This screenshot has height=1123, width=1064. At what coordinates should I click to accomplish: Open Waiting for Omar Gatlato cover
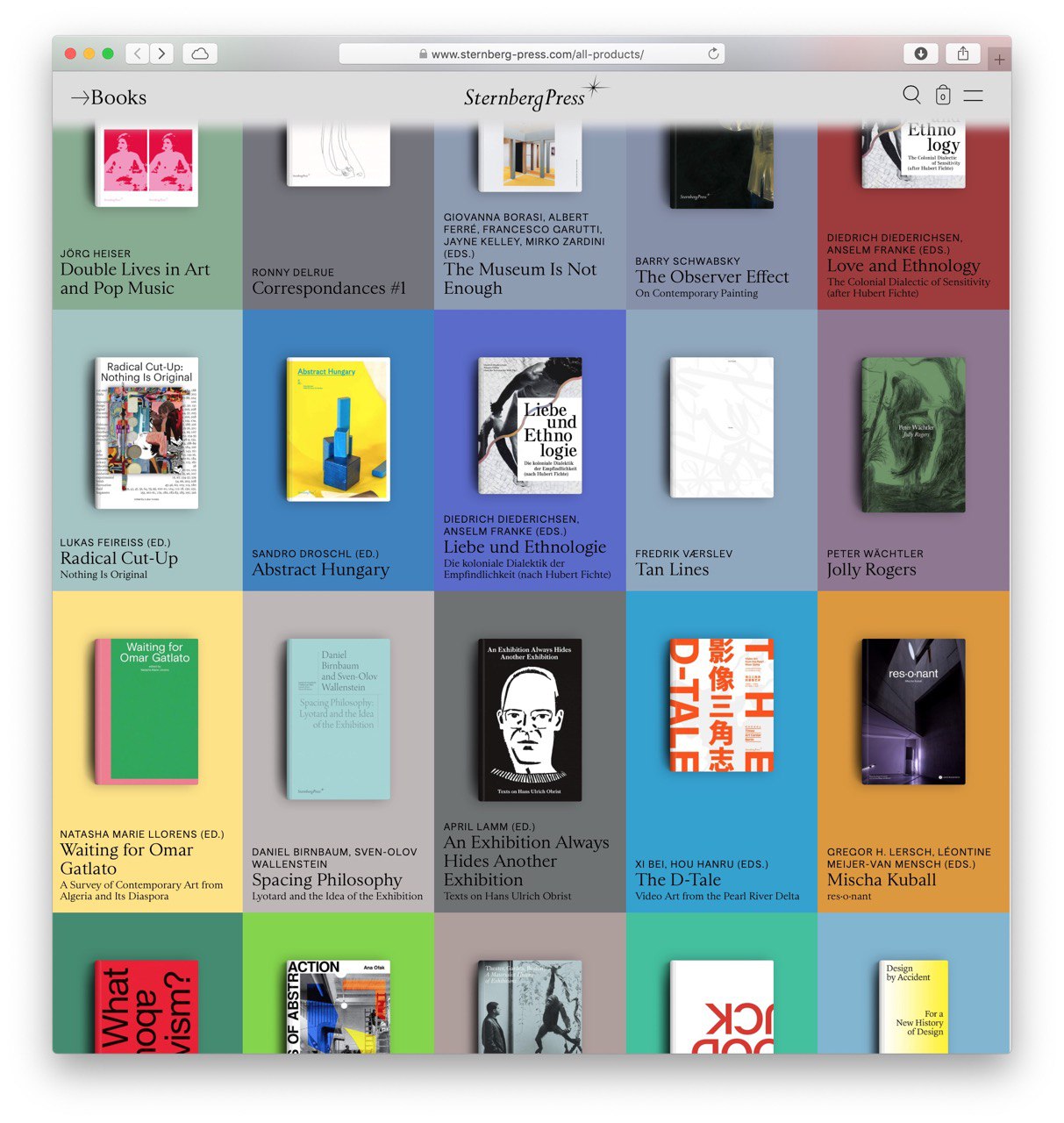click(146, 712)
